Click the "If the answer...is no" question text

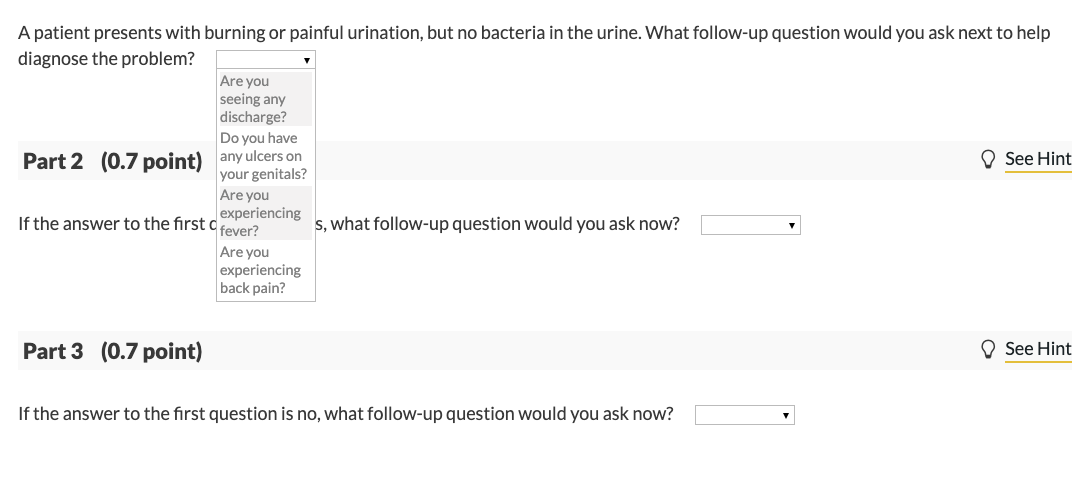[345, 414]
